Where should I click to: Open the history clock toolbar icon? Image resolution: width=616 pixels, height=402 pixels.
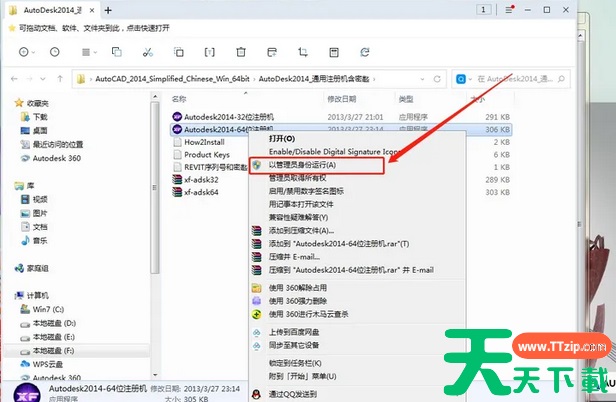tap(55, 52)
